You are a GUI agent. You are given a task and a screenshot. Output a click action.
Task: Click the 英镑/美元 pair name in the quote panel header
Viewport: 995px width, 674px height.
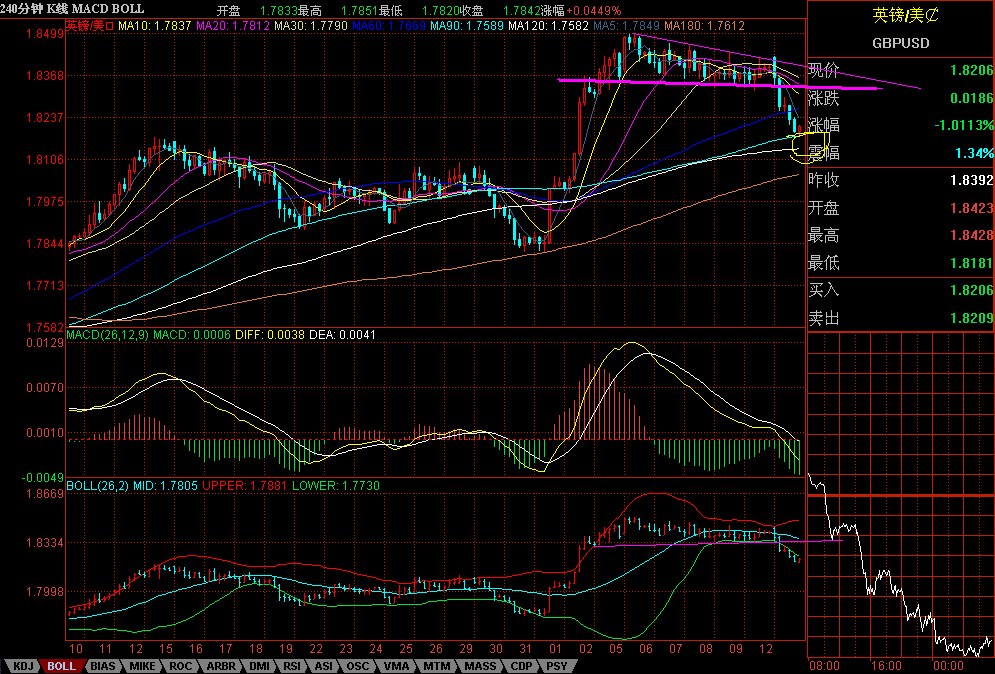905,15
